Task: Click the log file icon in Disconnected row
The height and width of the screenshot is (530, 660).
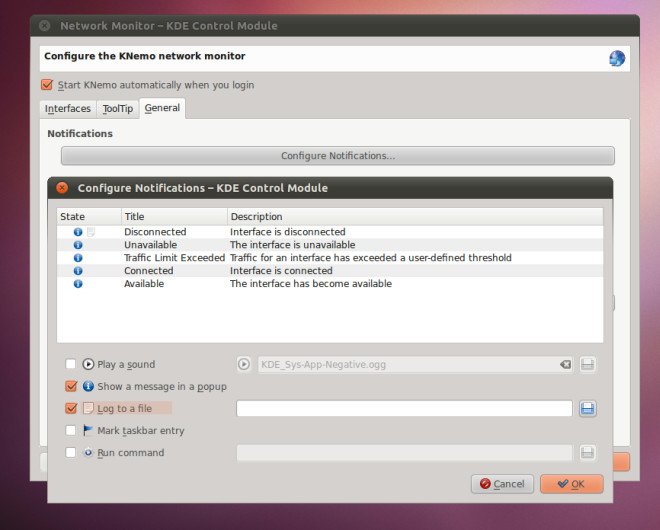Action: [x=91, y=232]
